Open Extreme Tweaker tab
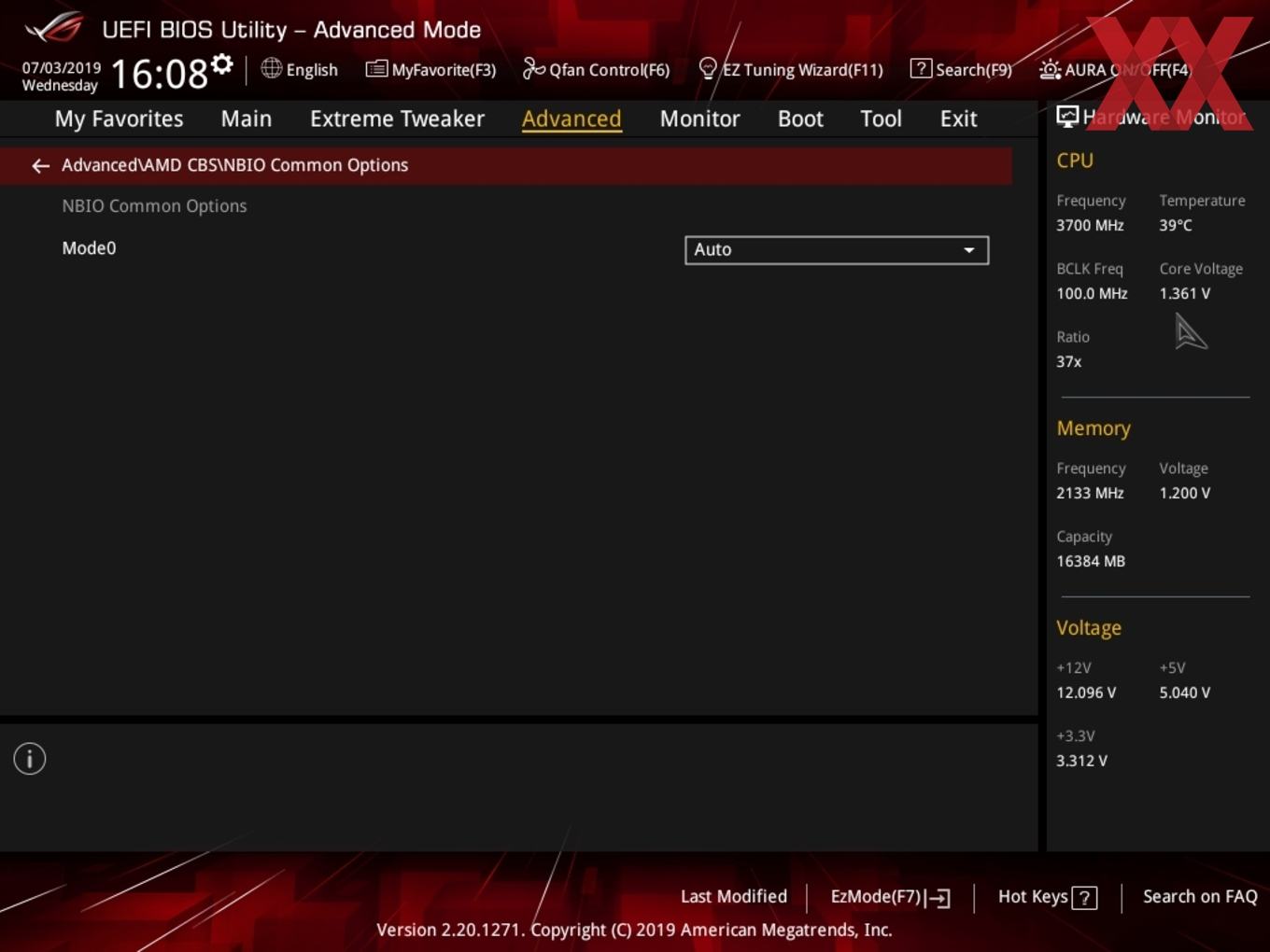Image resolution: width=1270 pixels, height=952 pixels. [397, 119]
